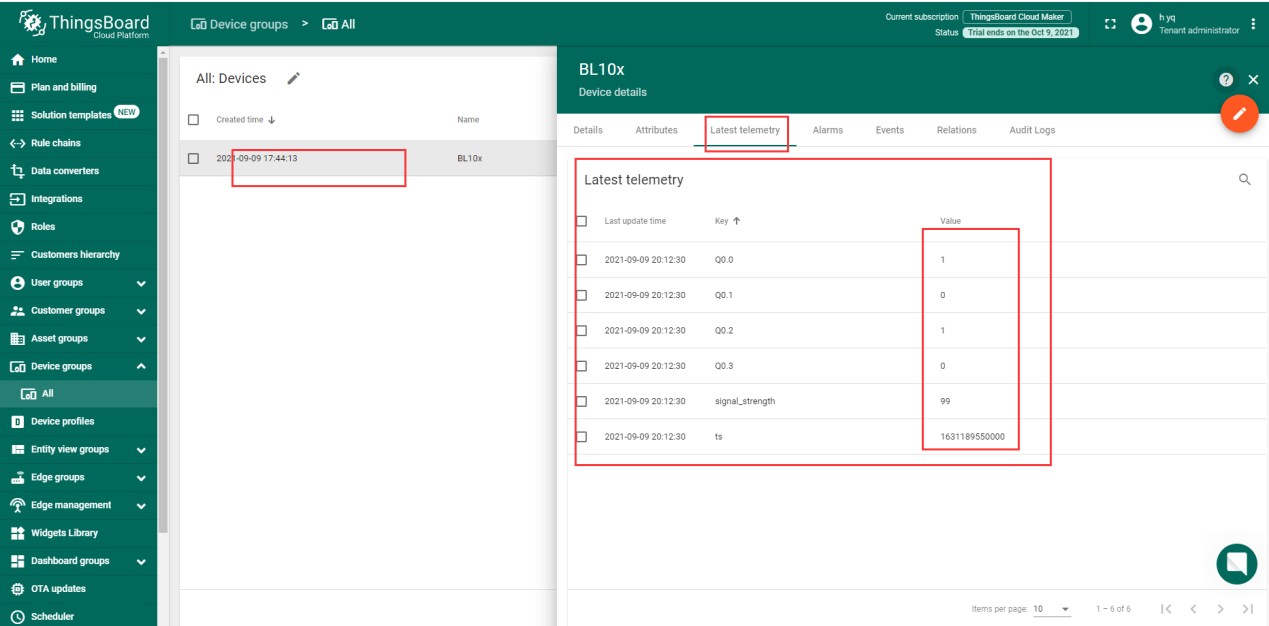1269x626 pixels.
Task: Check the BL10x device row
Action: [194, 158]
